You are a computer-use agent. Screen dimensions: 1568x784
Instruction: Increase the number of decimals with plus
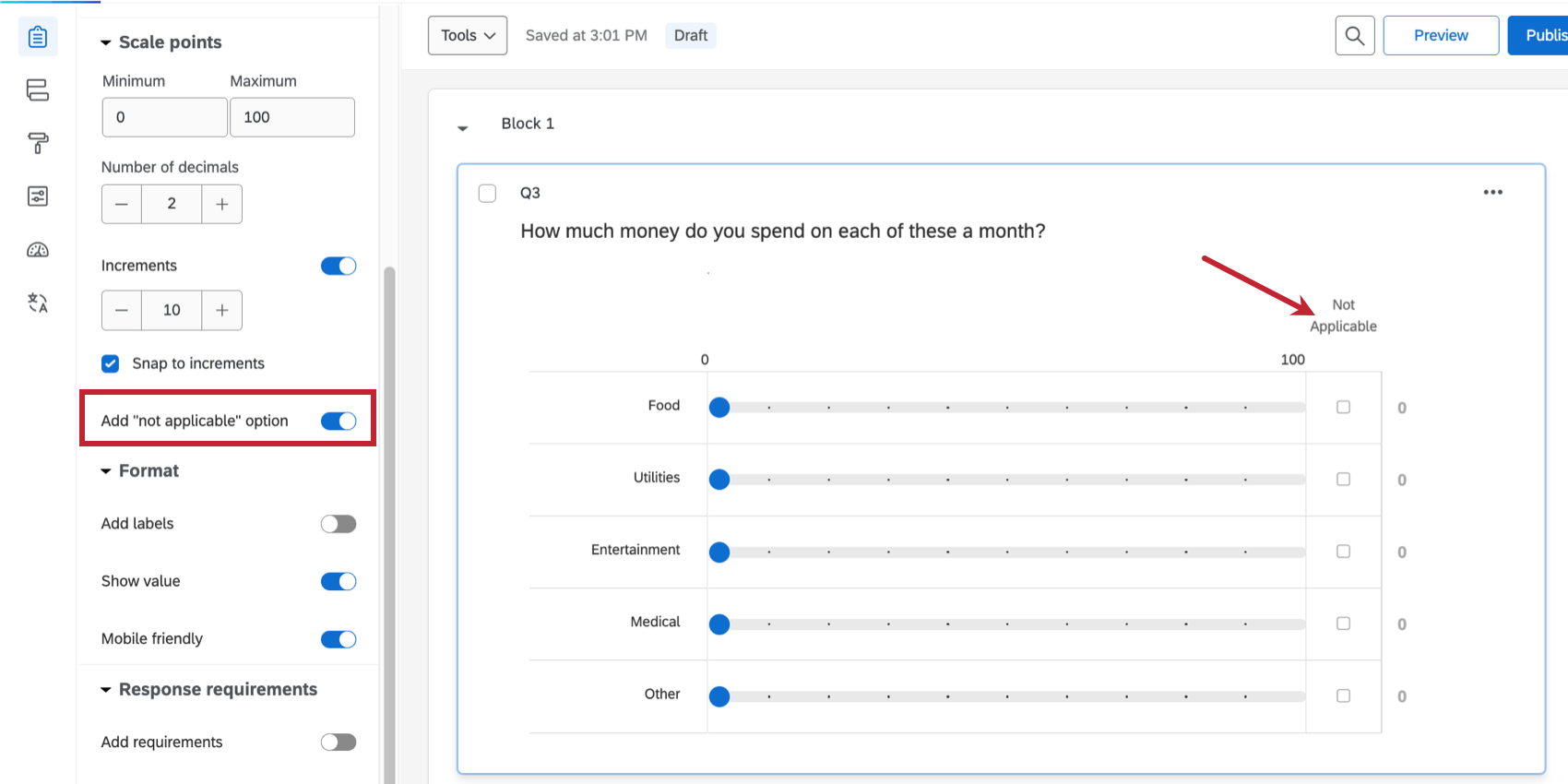(x=222, y=204)
